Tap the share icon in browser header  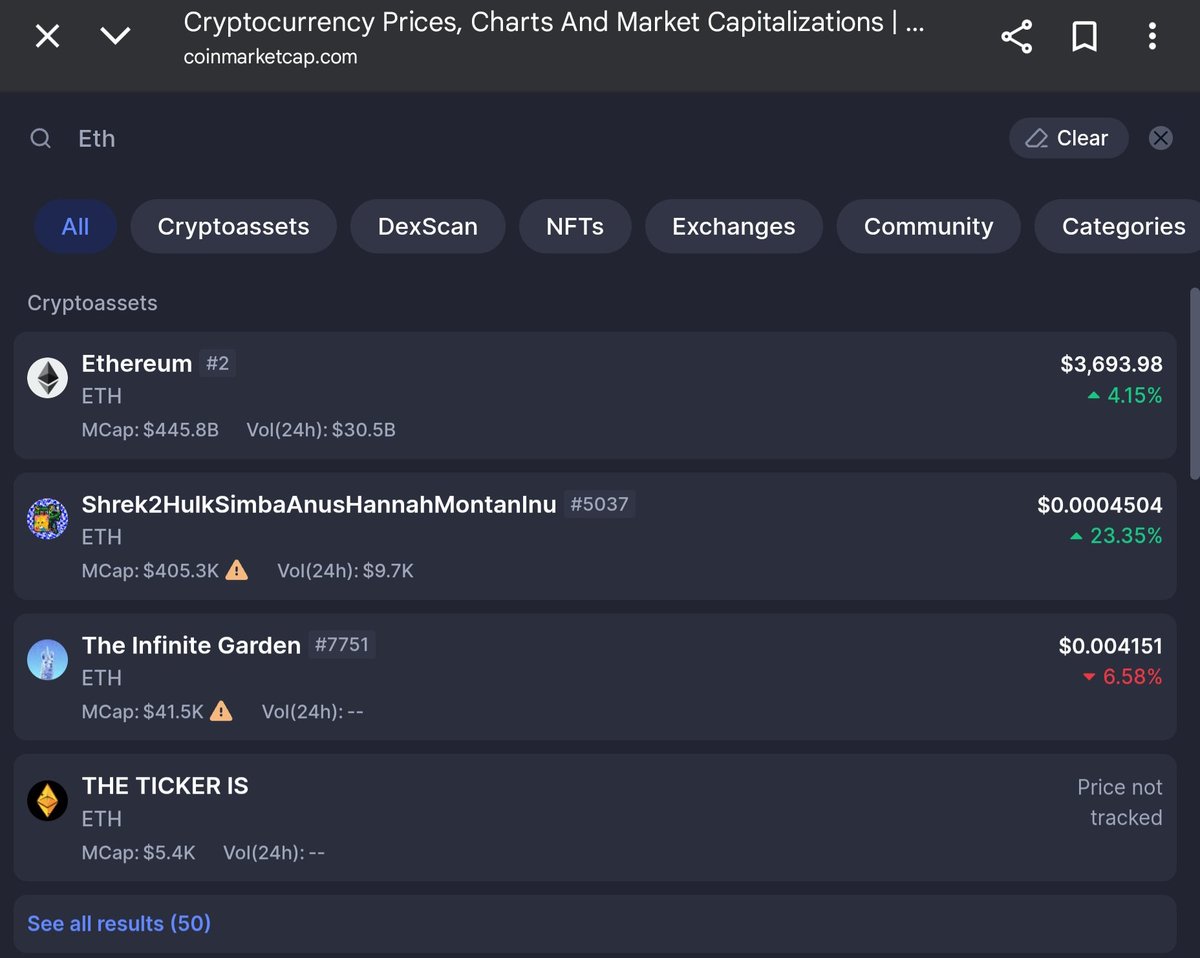tap(1016, 38)
